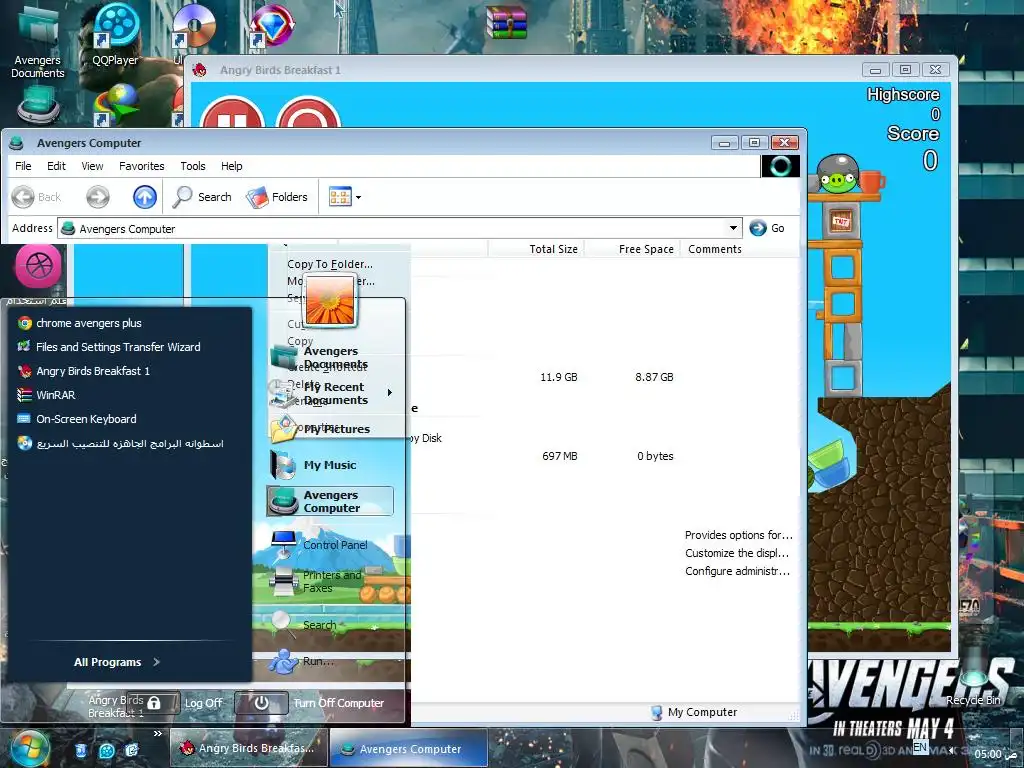Open the Arabic-named program disc entry

[129, 443]
